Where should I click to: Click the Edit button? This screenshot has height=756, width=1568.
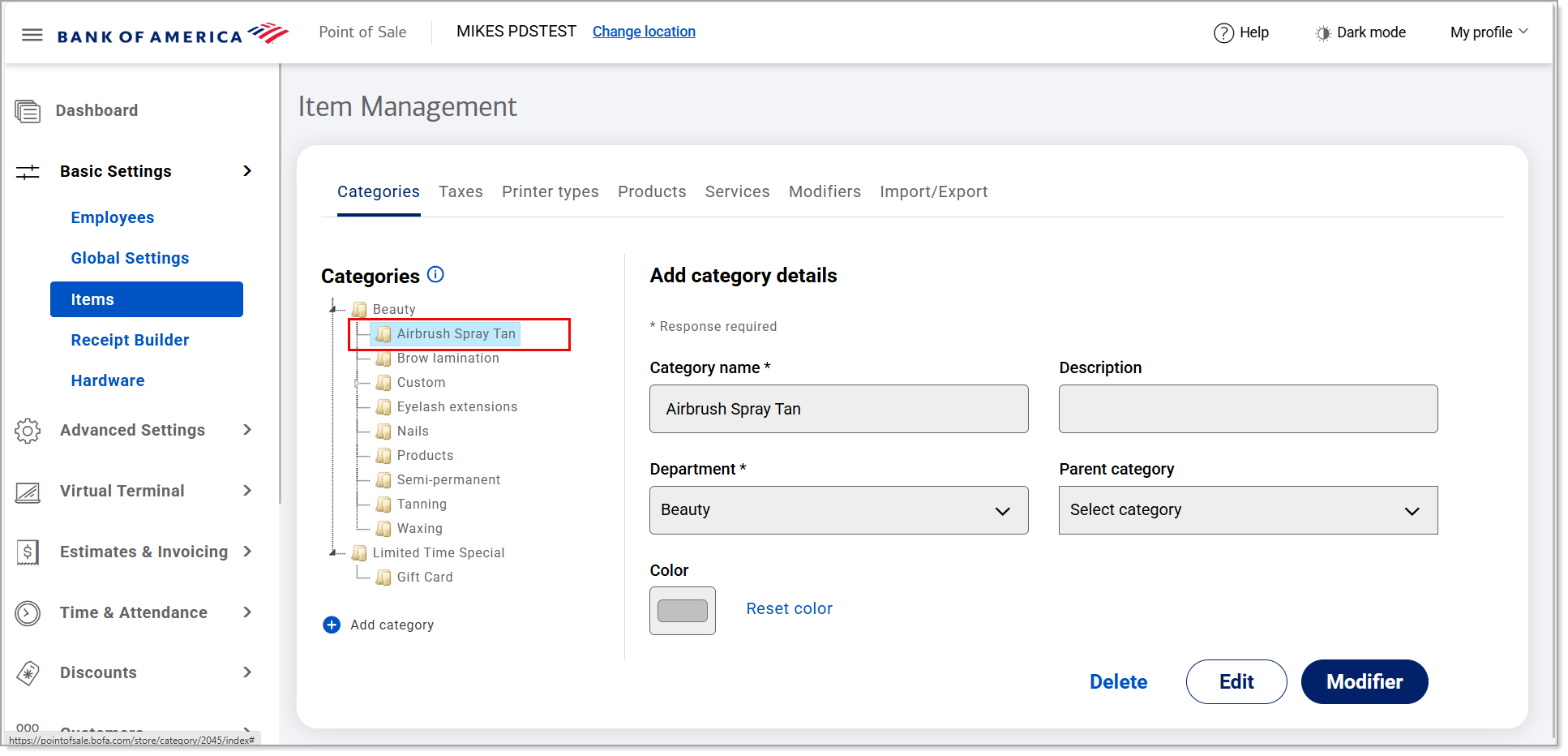(1236, 682)
